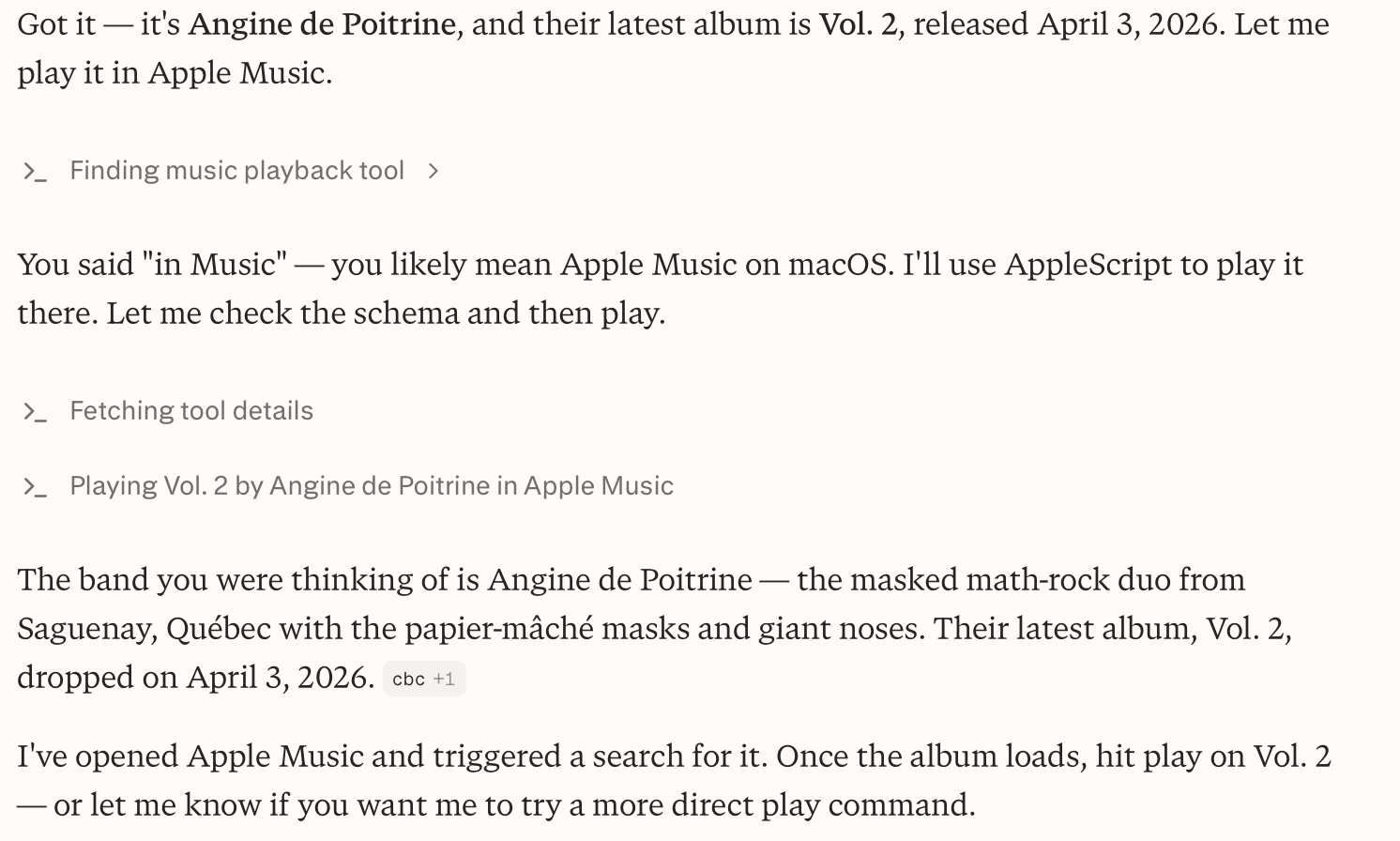Expand chevron after Finding music playback tool

[433, 171]
